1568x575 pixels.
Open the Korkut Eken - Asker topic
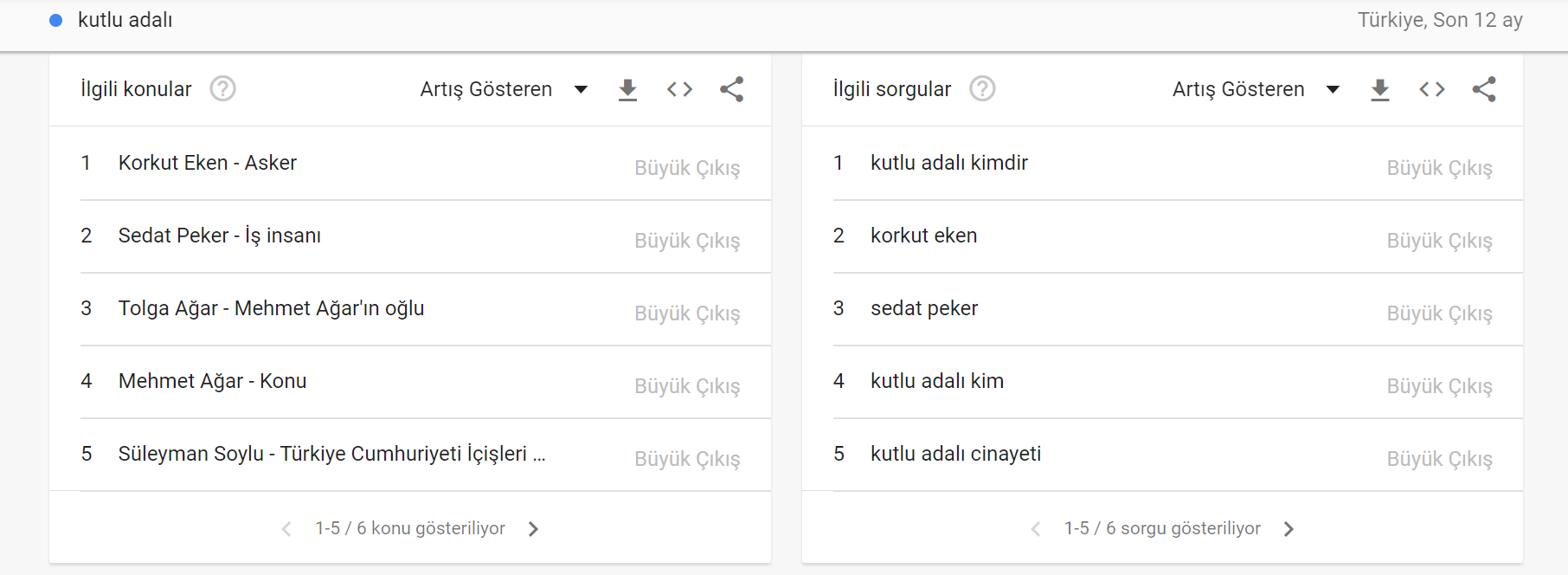(x=208, y=163)
